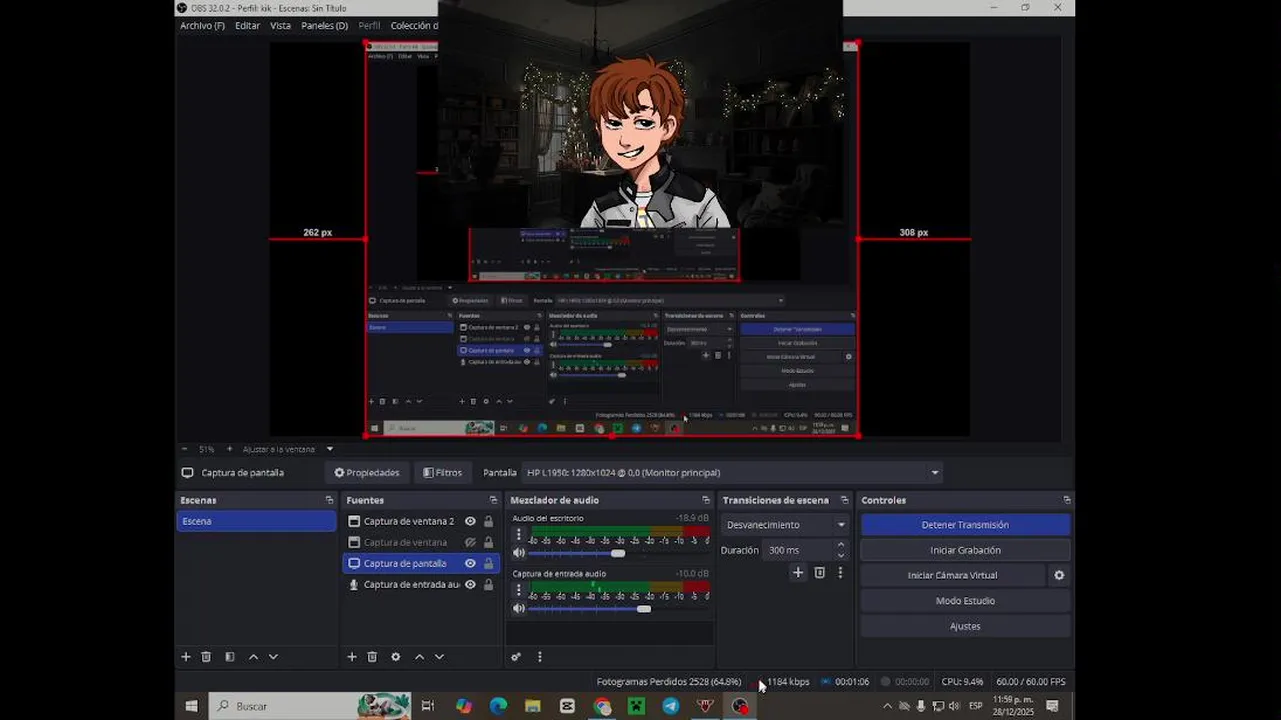Mute Captura de entrada audio speaker icon

518,608
